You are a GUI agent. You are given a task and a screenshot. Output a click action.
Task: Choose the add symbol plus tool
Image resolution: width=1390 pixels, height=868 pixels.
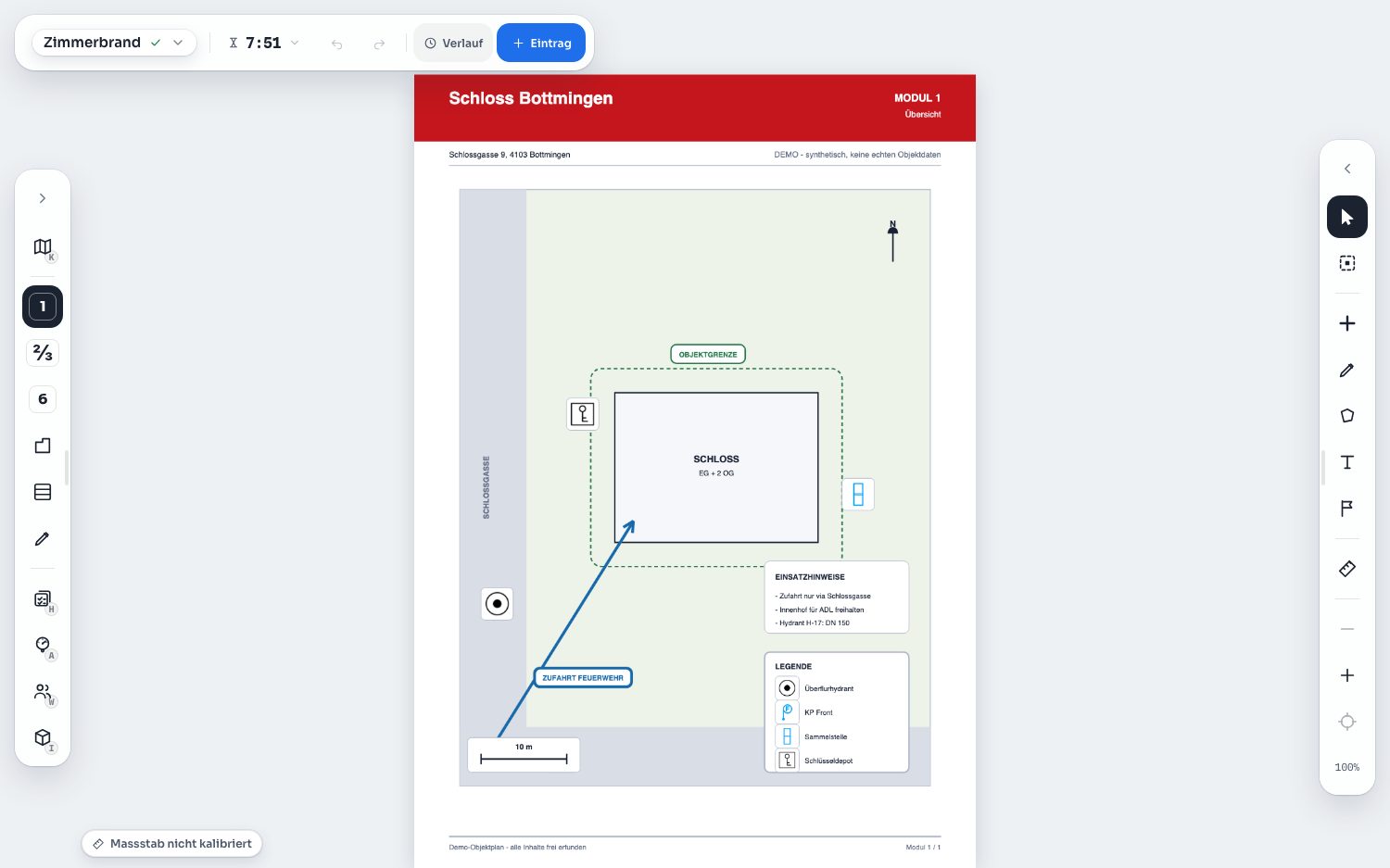(x=1347, y=323)
